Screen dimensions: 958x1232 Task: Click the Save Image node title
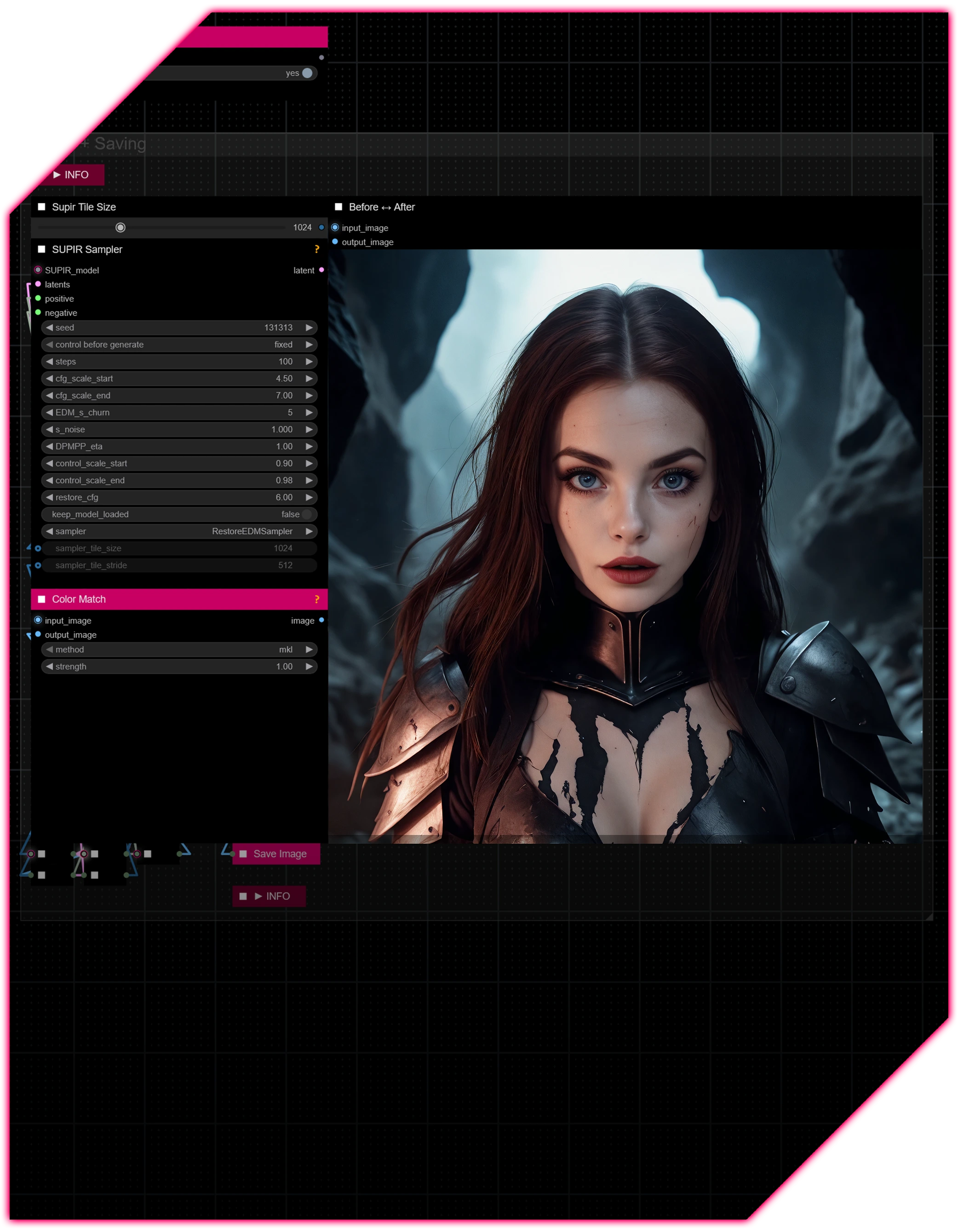click(x=280, y=854)
